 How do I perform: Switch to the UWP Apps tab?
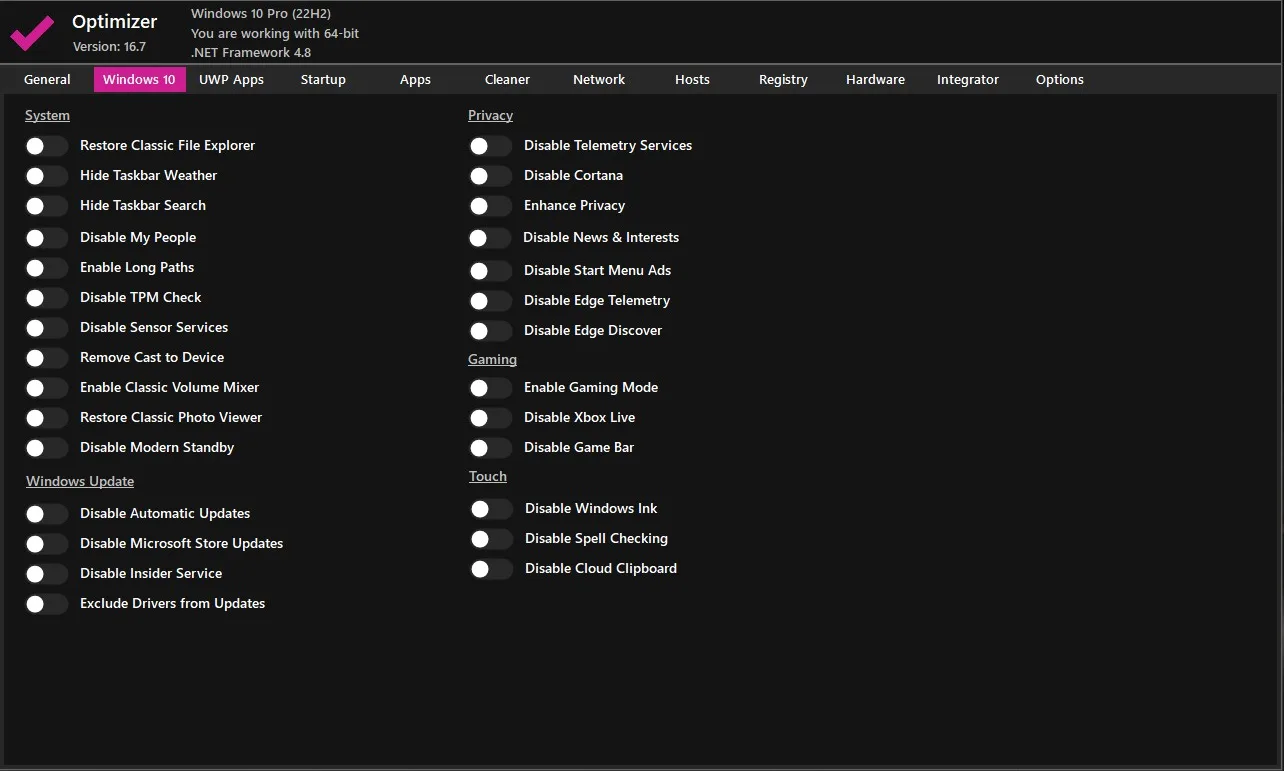click(x=231, y=80)
